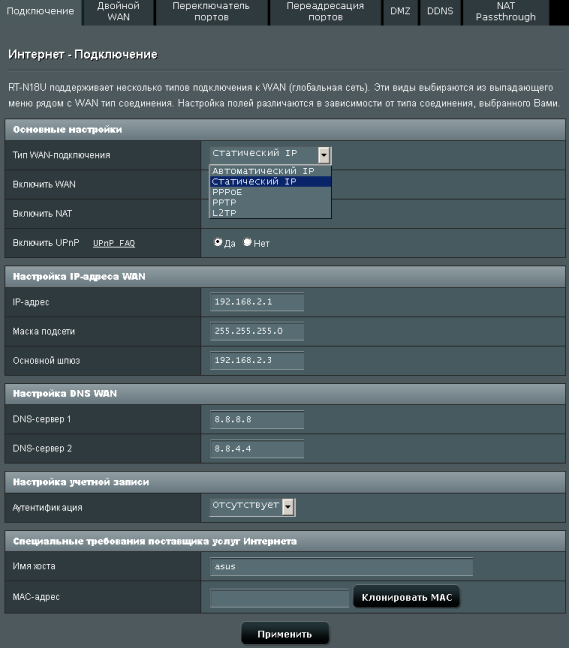Select Статический IP option in the list
This screenshot has height=648, width=569.
coord(271,181)
